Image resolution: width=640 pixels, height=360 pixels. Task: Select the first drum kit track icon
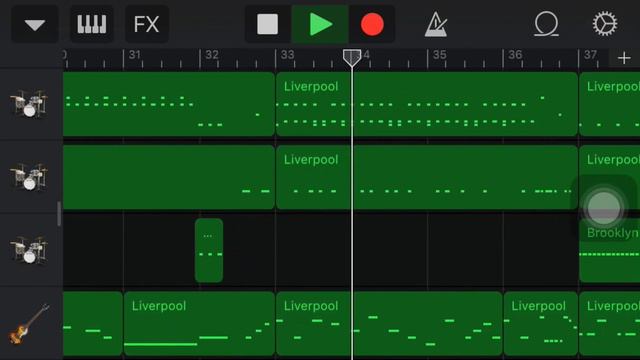point(29,103)
